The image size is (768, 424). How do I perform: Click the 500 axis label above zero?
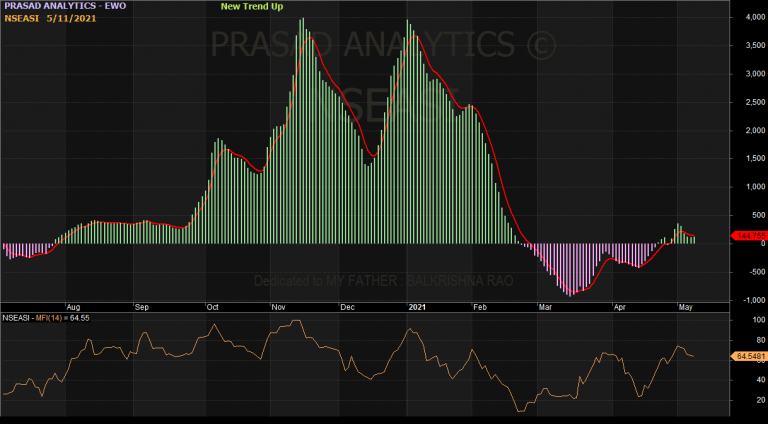(x=759, y=215)
